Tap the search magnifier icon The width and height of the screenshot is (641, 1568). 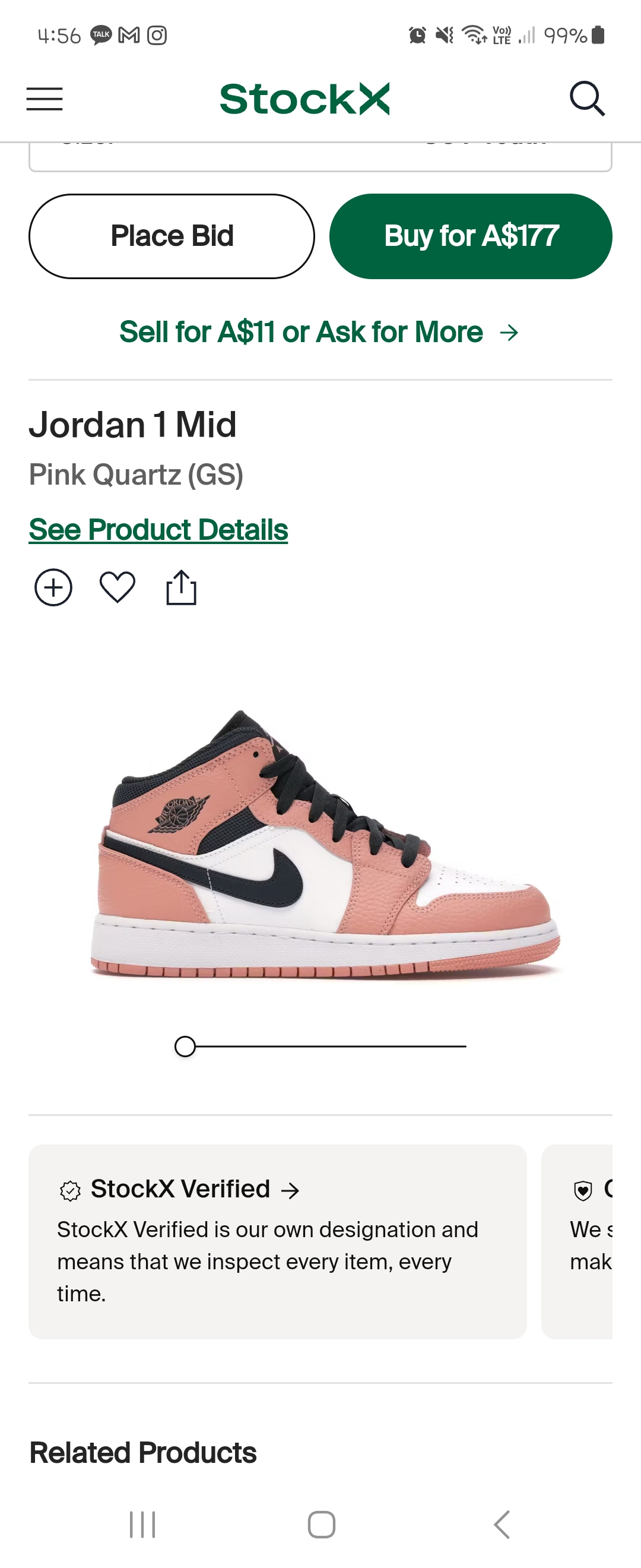coord(587,99)
